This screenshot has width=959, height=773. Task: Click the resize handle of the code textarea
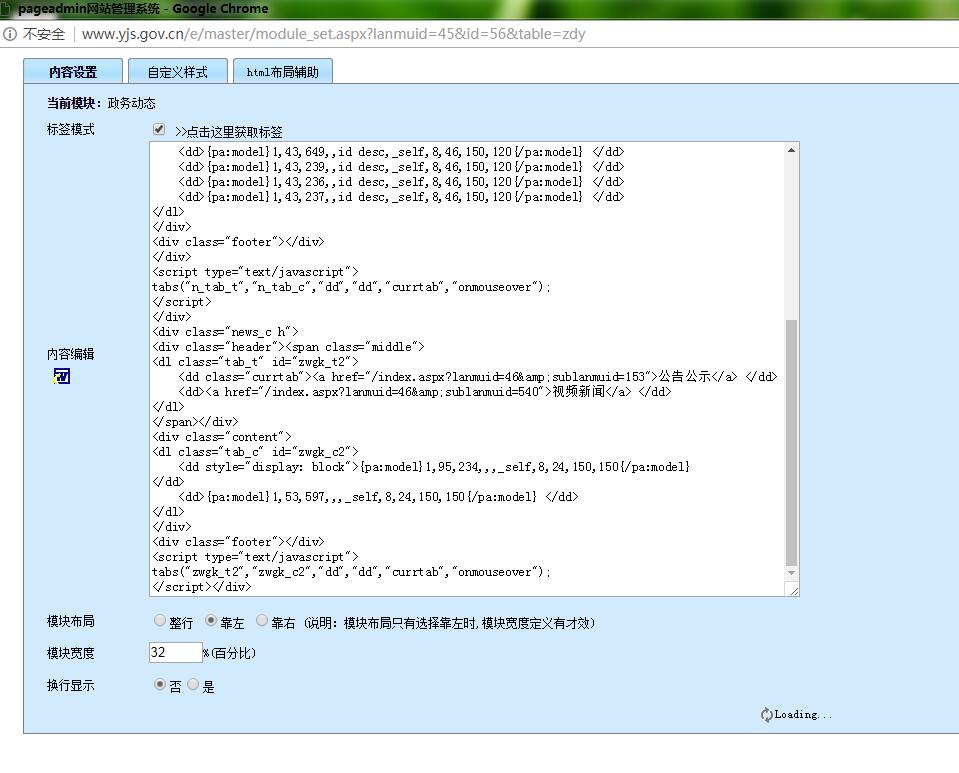tap(793, 590)
